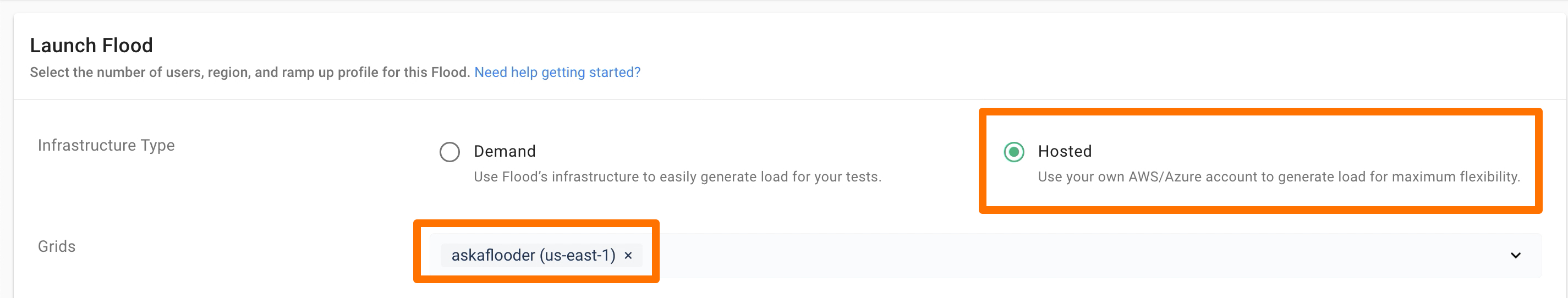This screenshot has height=298, width=1568.
Task: Click the Infrastructure Type field label
Action: click(x=106, y=145)
